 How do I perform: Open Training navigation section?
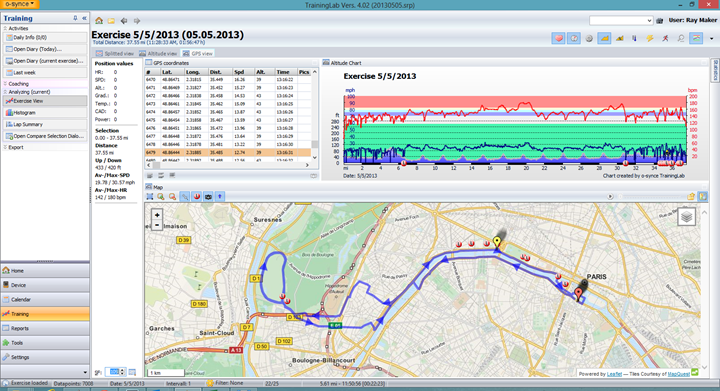click(45, 314)
